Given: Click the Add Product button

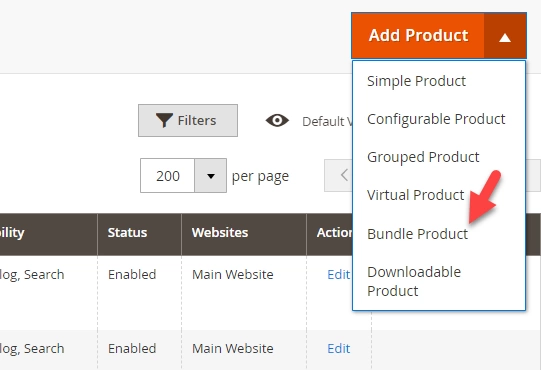Looking at the screenshot, I should [418, 36].
